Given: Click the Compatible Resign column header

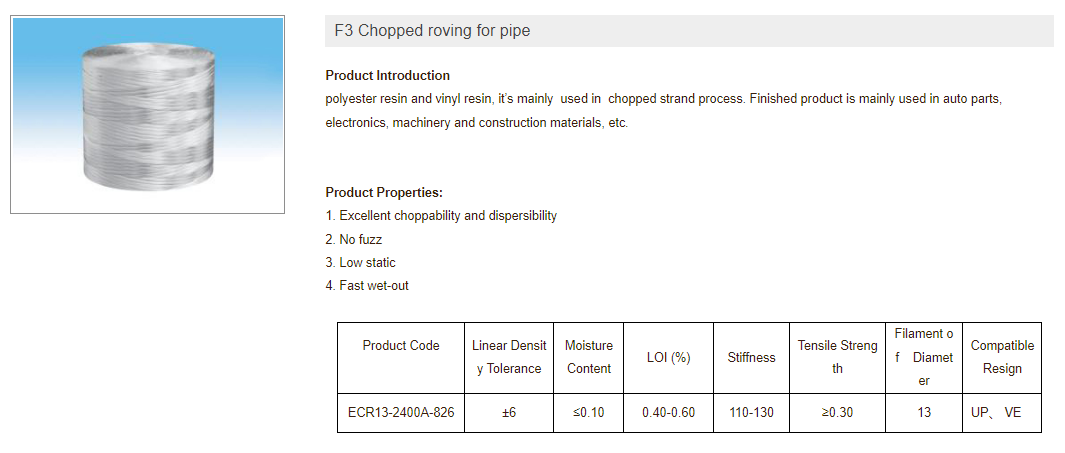Looking at the screenshot, I should [1002, 357].
